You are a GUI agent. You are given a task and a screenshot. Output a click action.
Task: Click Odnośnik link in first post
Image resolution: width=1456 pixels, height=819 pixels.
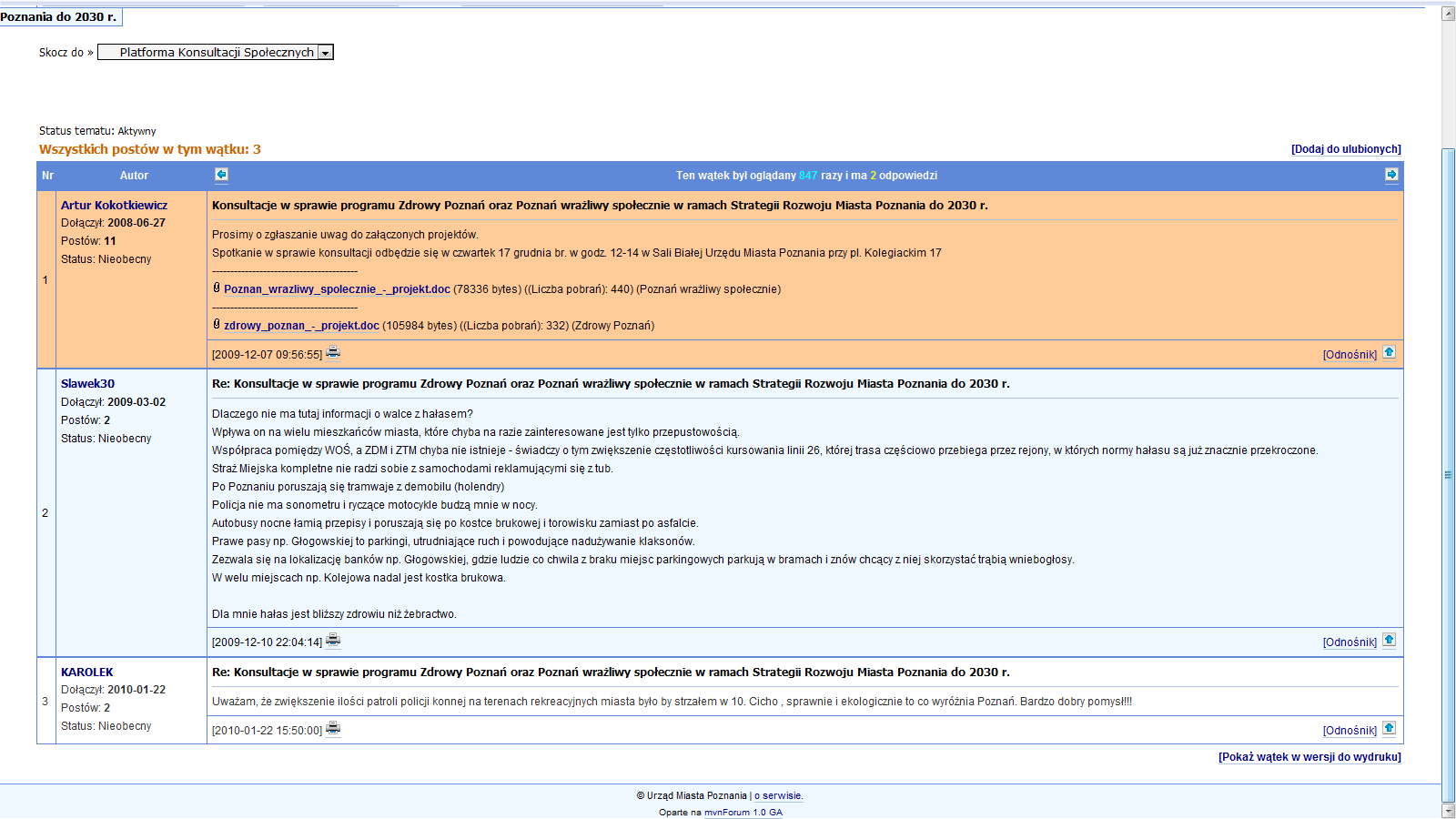click(x=1350, y=355)
